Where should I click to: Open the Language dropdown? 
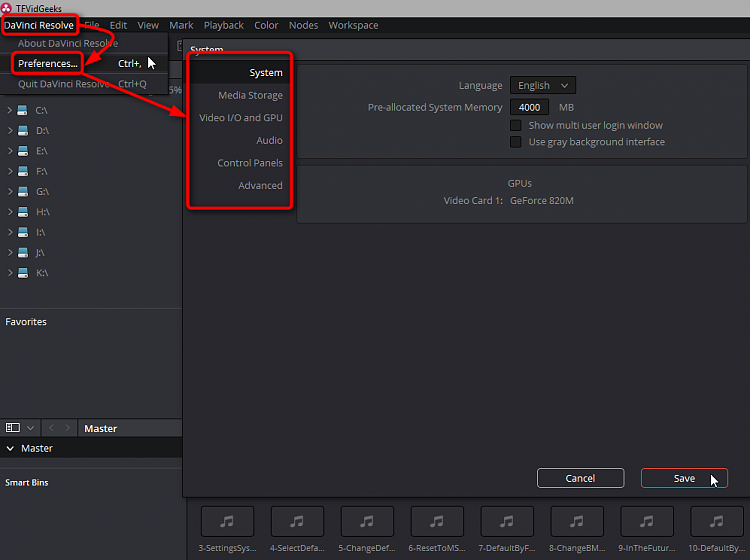pos(542,86)
